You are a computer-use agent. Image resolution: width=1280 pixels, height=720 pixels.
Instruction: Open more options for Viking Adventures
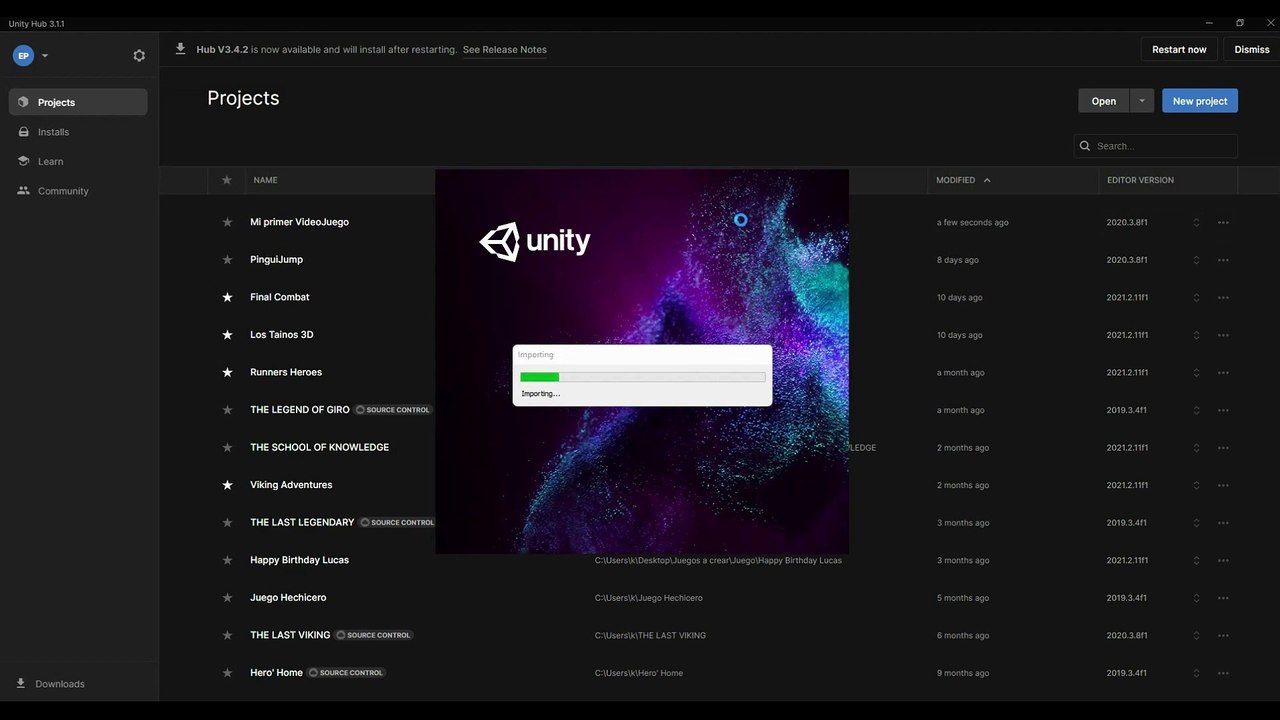[x=1223, y=485]
